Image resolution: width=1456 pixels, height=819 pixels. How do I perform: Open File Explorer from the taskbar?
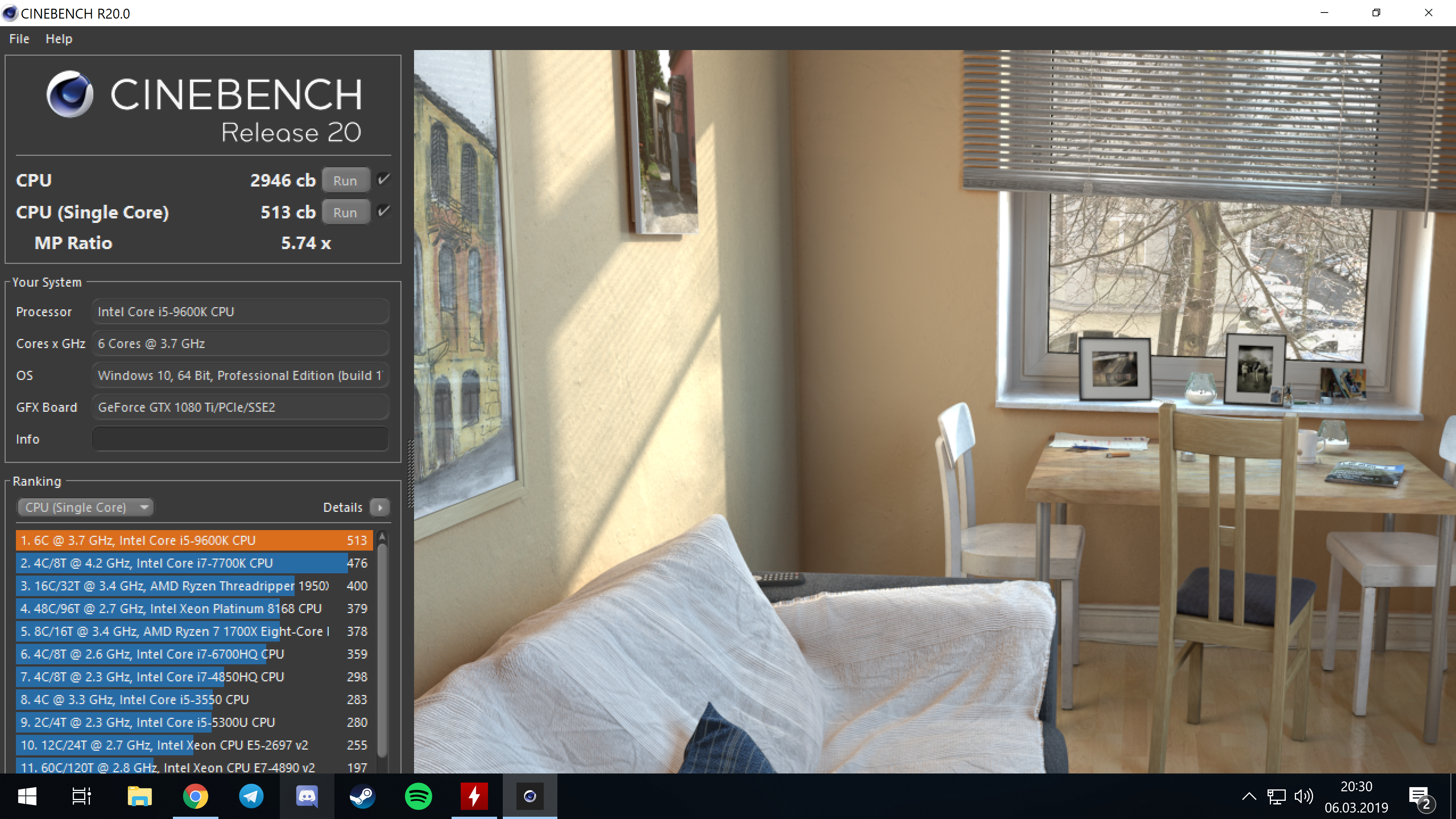140,796
